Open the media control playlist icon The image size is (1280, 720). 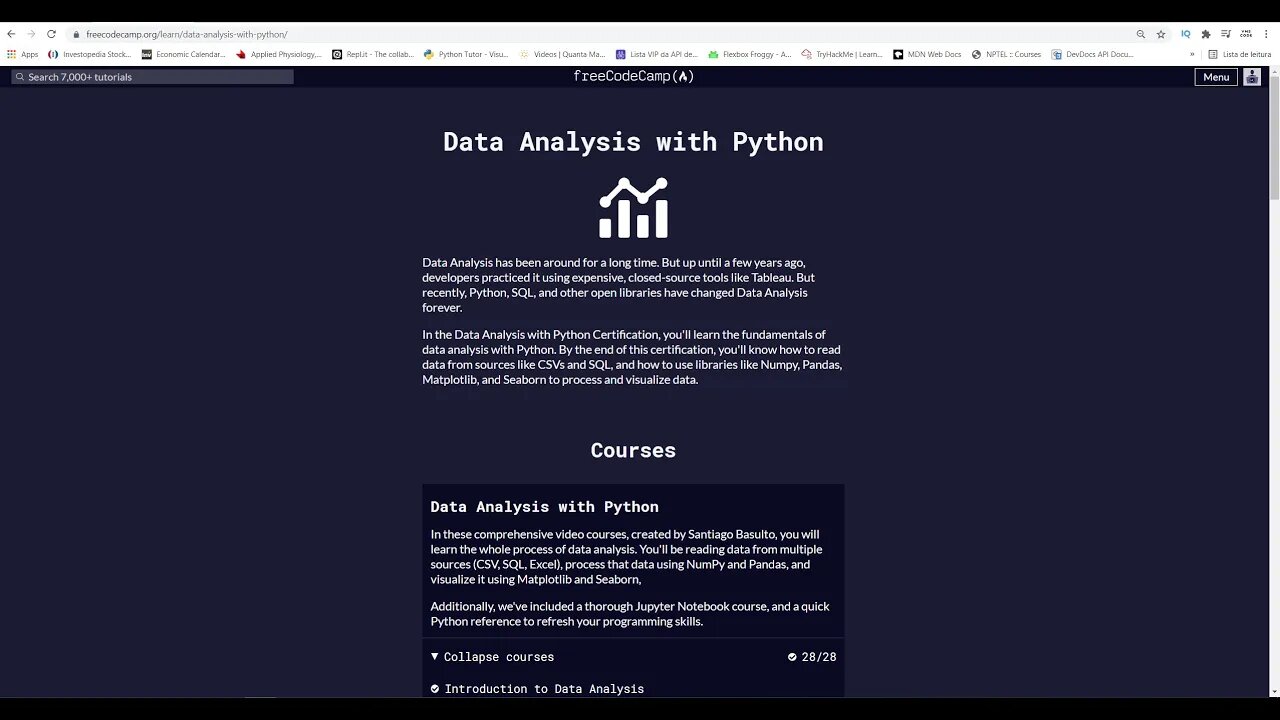[x=1226, y=34]
